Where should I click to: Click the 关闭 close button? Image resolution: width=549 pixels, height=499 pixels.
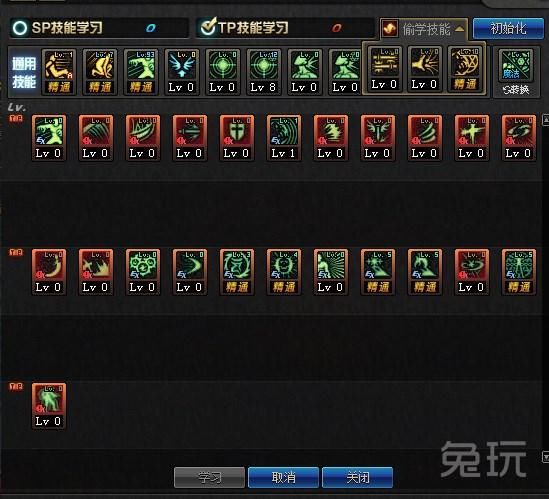tap(357, 477)
